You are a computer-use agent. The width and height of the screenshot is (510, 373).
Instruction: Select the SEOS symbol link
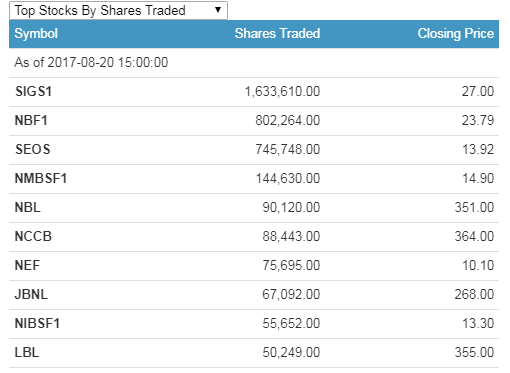point(33,149)
